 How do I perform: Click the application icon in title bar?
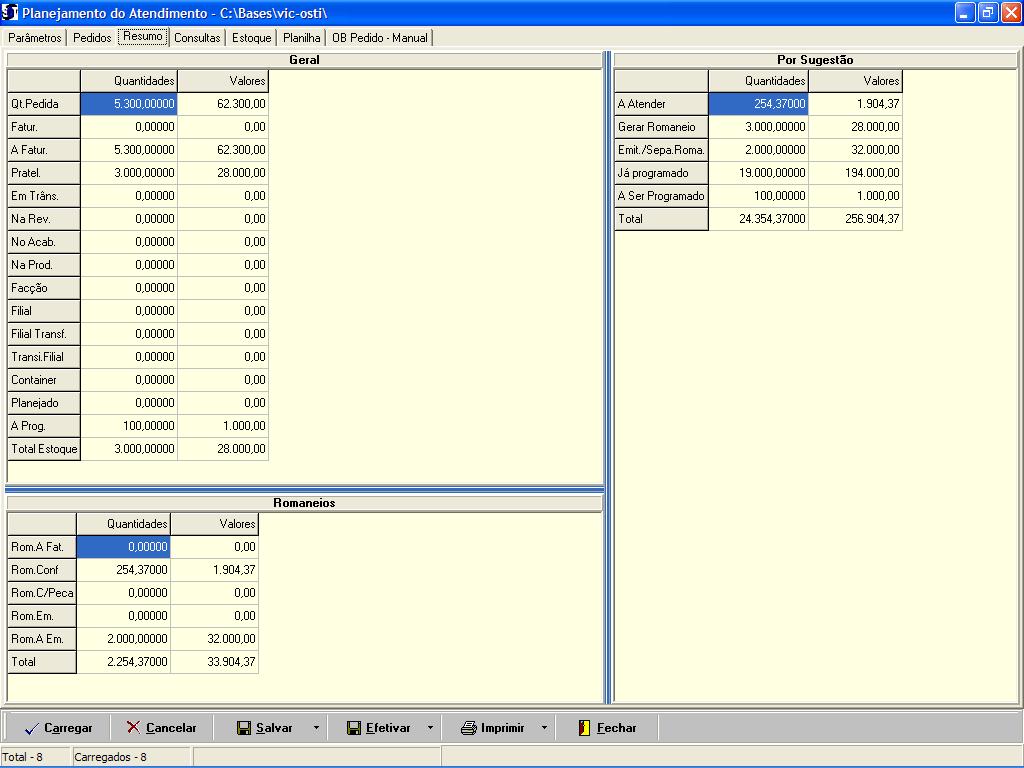[x=10, y=12]
